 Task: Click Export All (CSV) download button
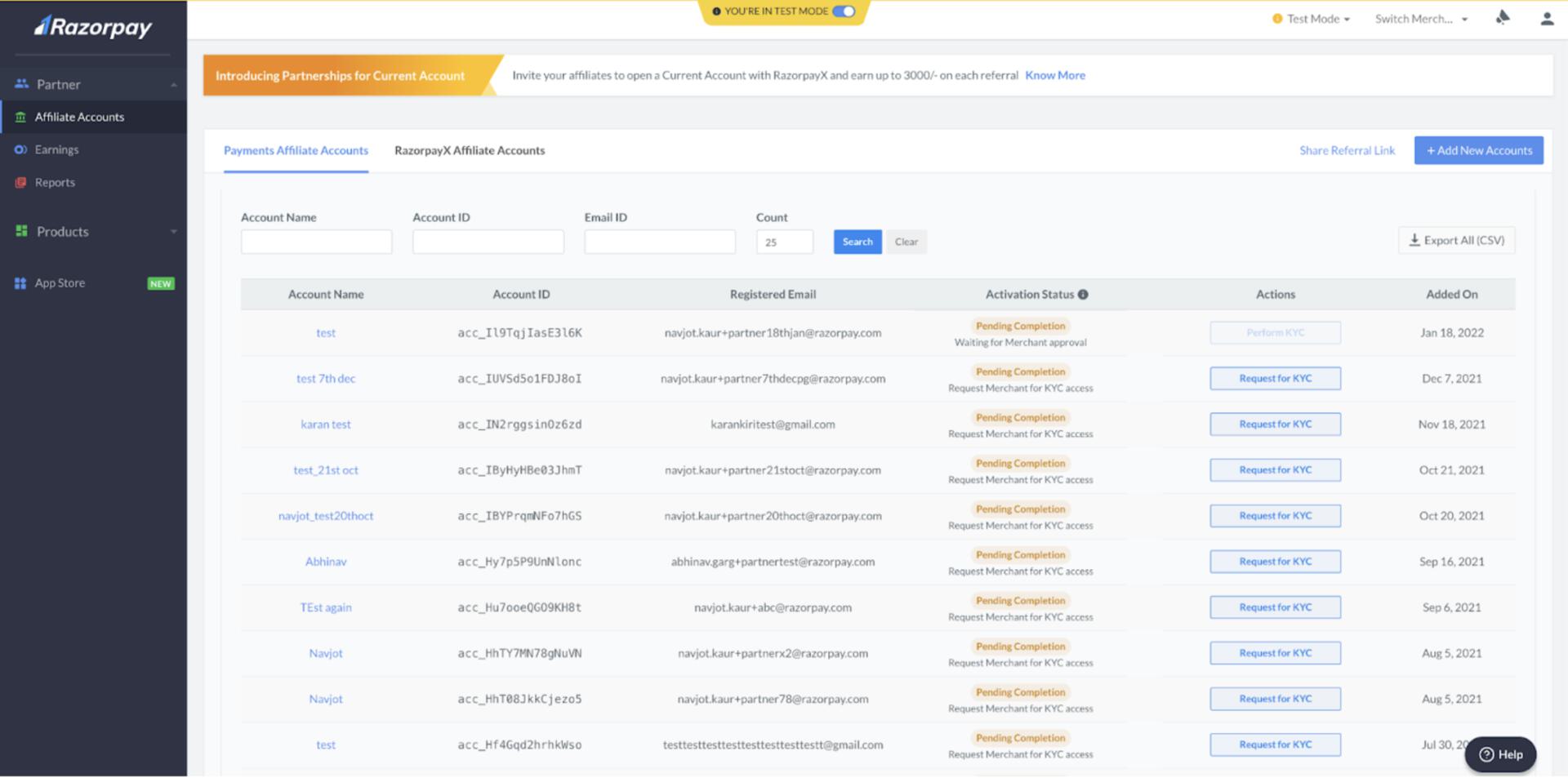(1456, 240)
